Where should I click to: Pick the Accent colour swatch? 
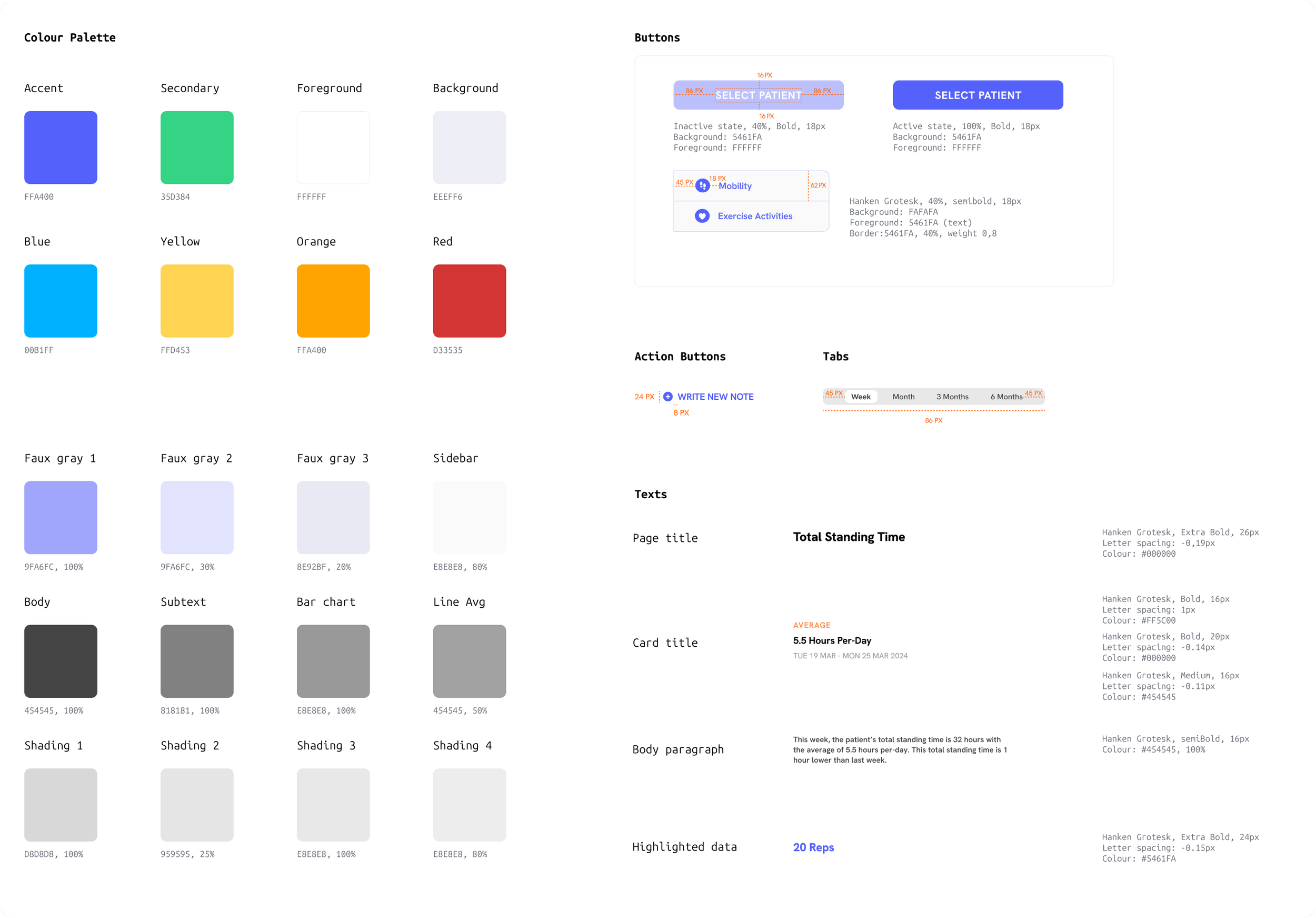[x=61, y=147]
